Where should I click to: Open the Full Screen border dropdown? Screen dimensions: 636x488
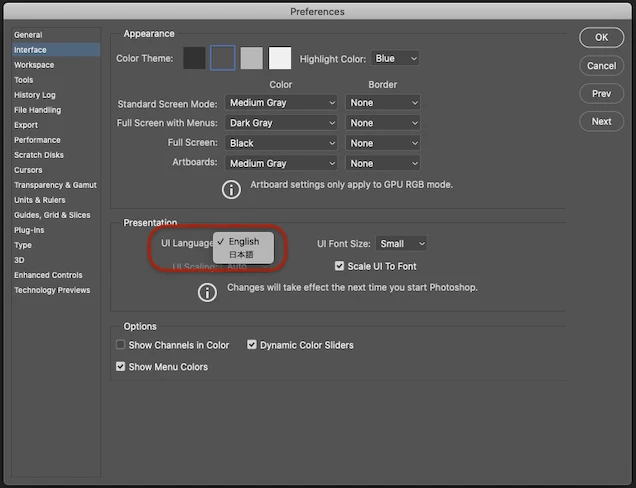point(383,143)
